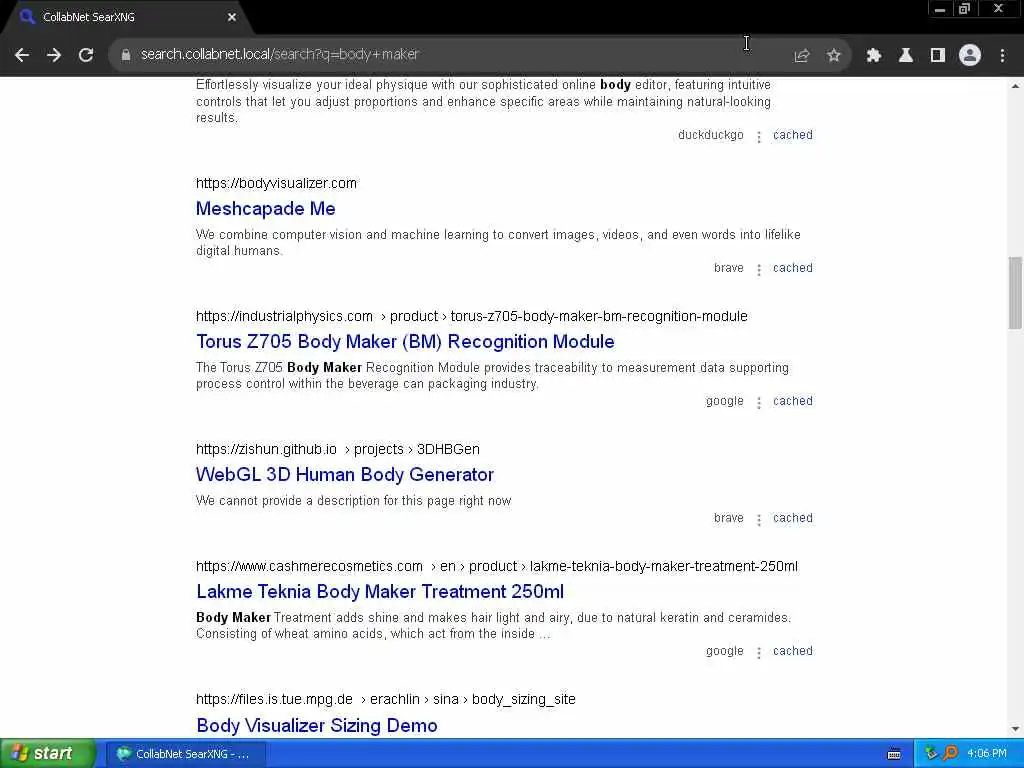Open the extensions puzzle menu
The height and width of the screenshot is (768, 1024).
pyautogui.click(x=874, y=56)
